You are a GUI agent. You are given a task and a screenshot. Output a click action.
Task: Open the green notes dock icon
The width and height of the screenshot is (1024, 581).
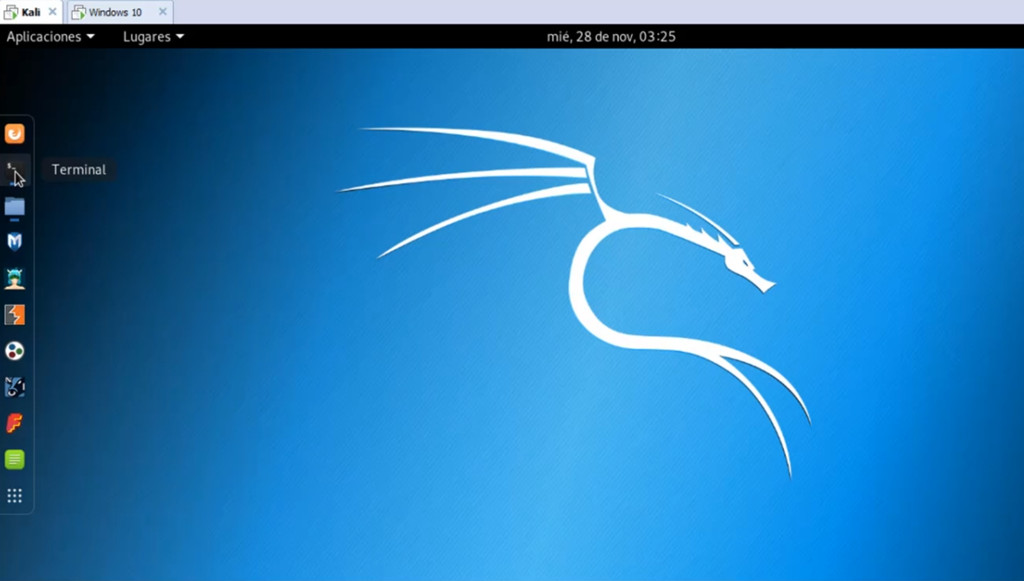[x=14, y=460]
